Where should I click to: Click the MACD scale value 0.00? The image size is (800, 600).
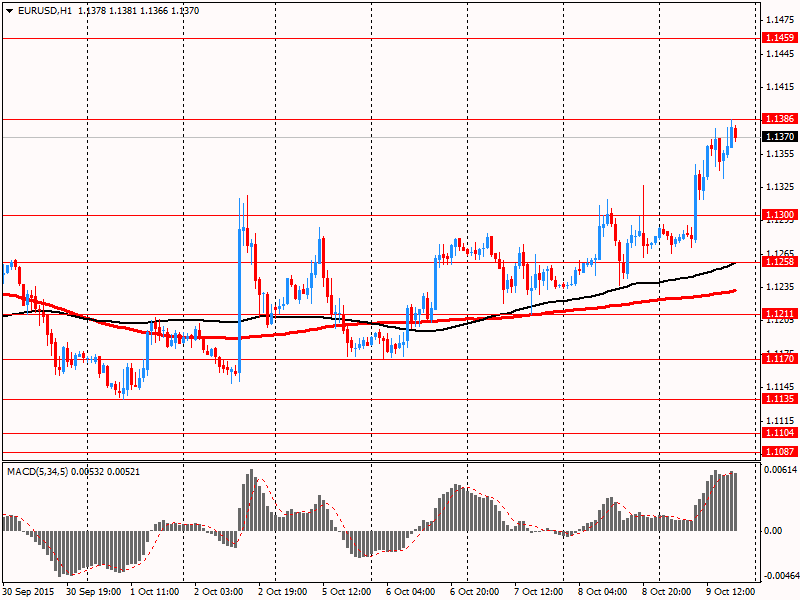click(773, 531)
